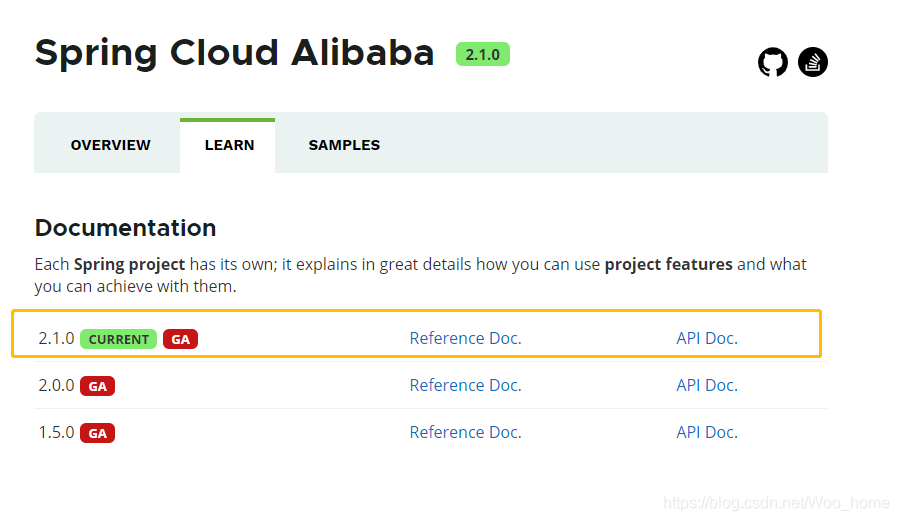899x521 pixels.
Task: Click the green 2.1.0 badge beside title
Action: 482,54
